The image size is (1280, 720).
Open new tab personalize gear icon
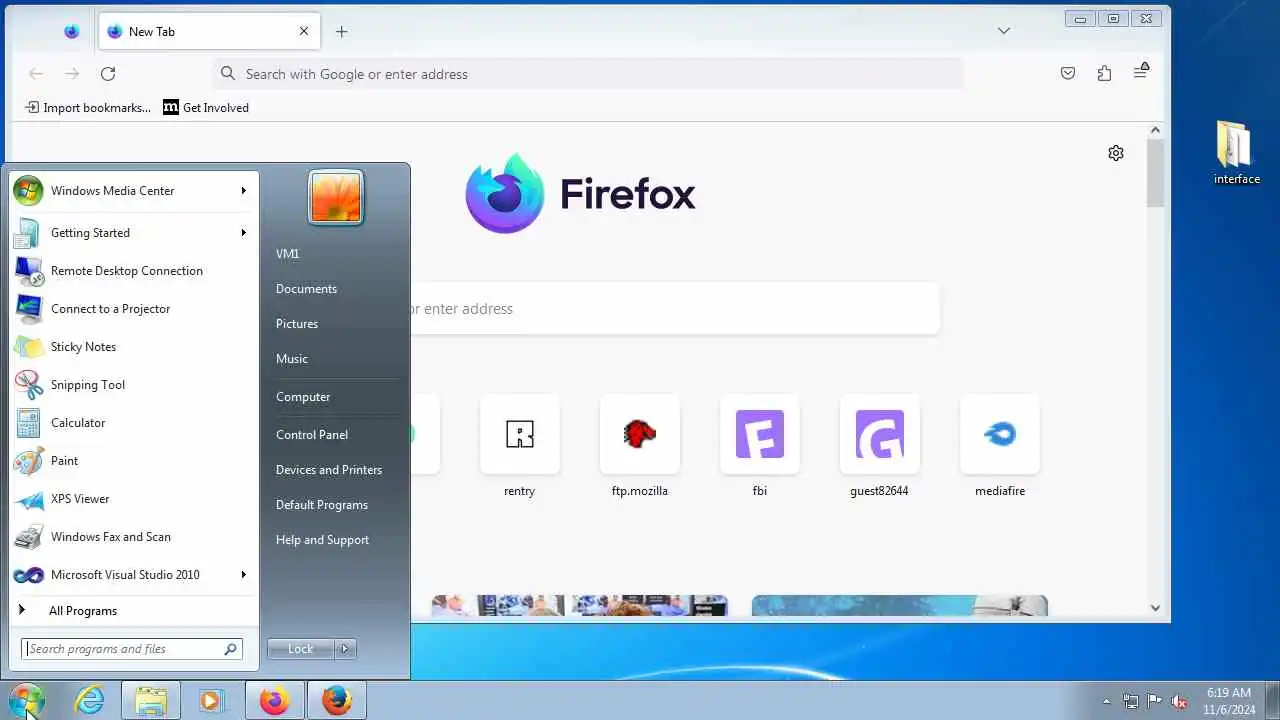click(x=1116, y=153)
